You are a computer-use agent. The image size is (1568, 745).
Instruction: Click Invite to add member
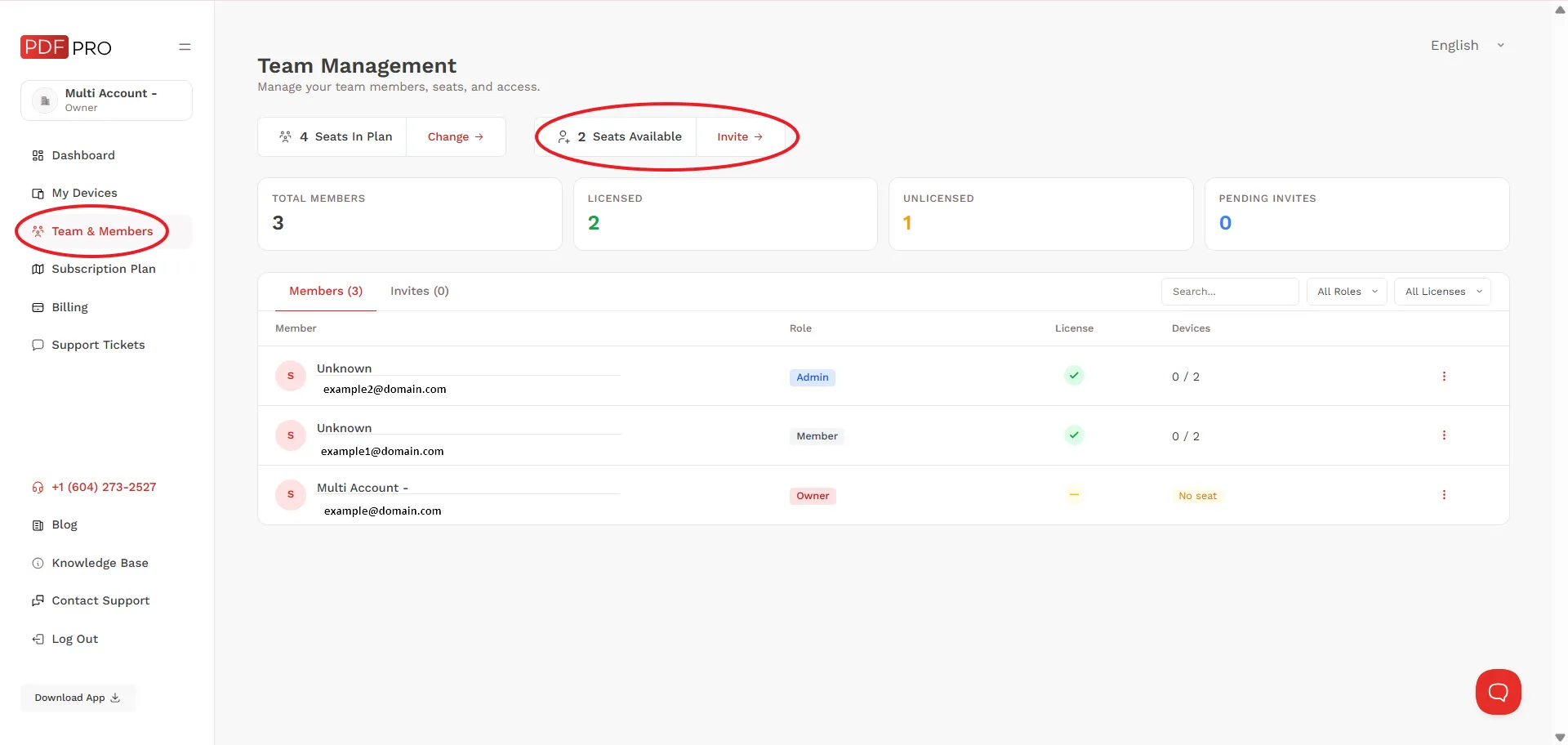740,136
